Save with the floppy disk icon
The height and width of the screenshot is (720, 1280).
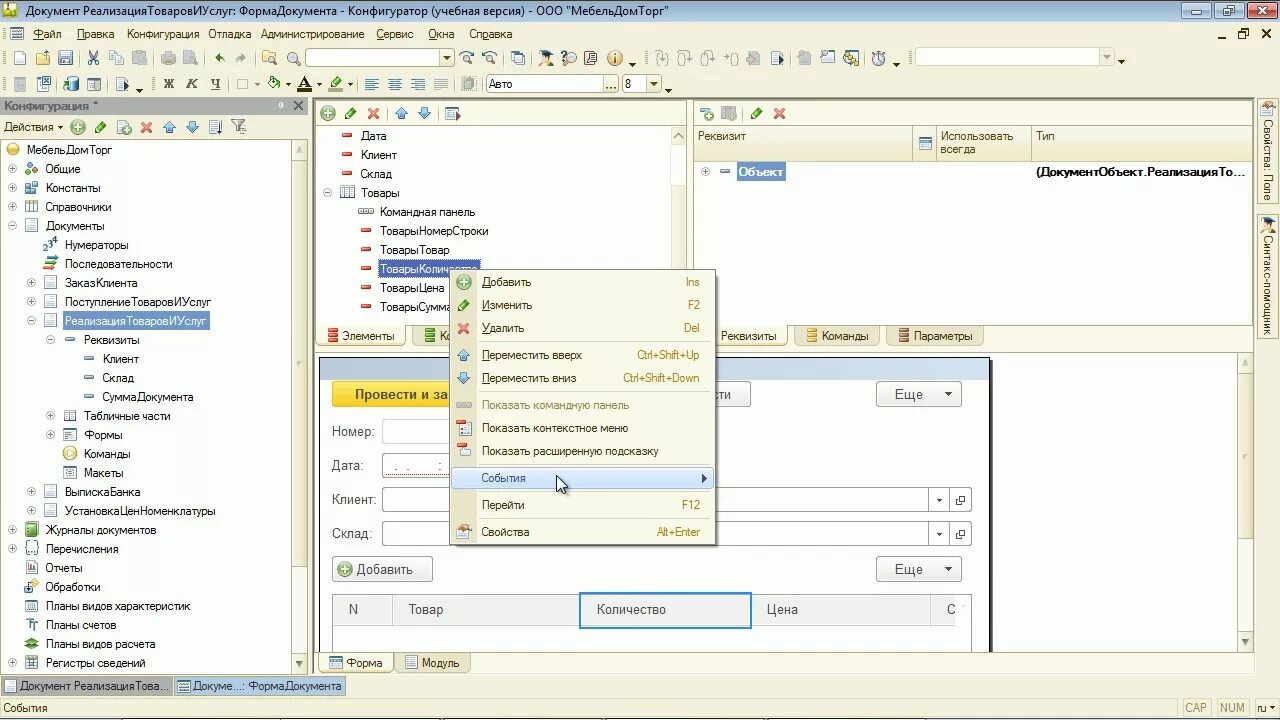click(65, 58)
